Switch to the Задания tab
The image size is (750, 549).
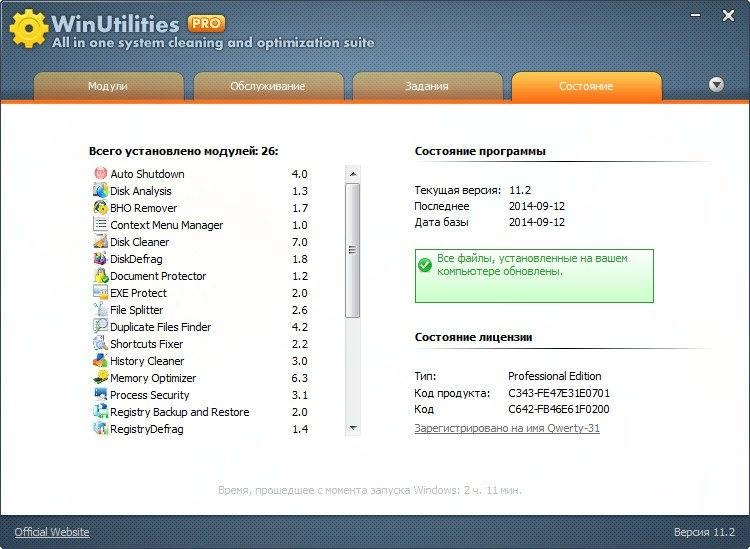[427, 87]
